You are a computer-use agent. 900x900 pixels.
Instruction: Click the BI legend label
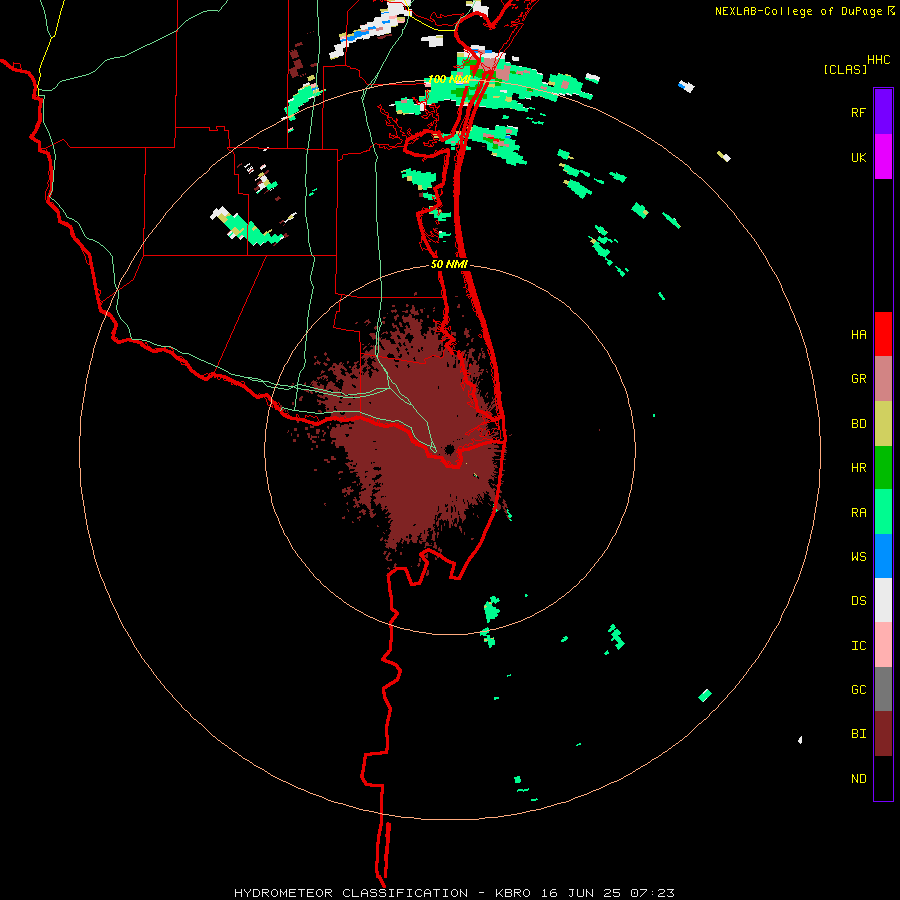click(x=858, y=734)
